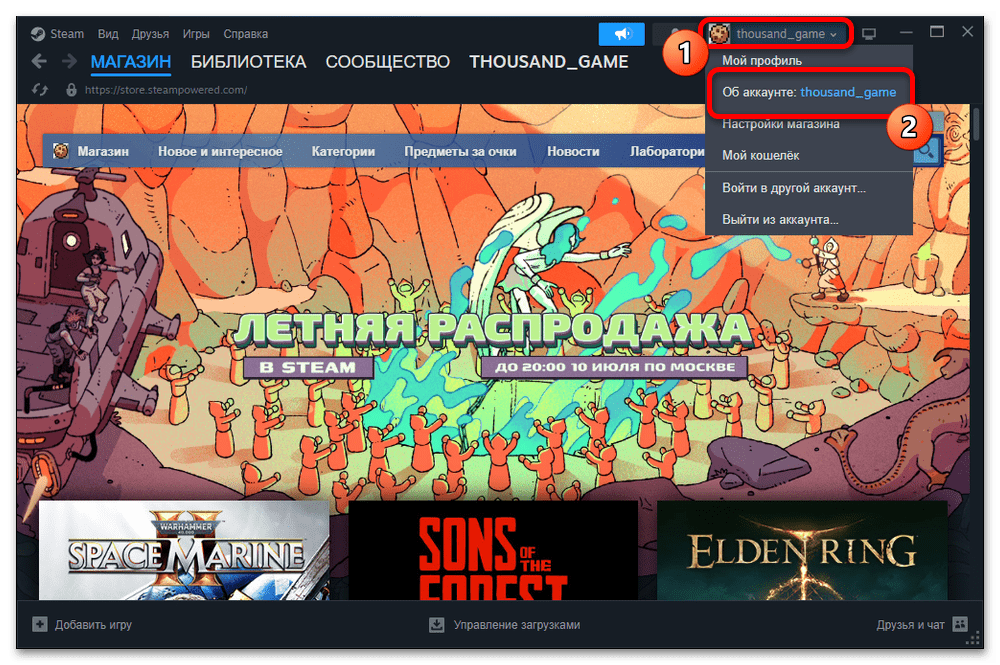Open the Sons of the Forest thumbnail
The image size is (1000, 665).
[x=493, y=550]
